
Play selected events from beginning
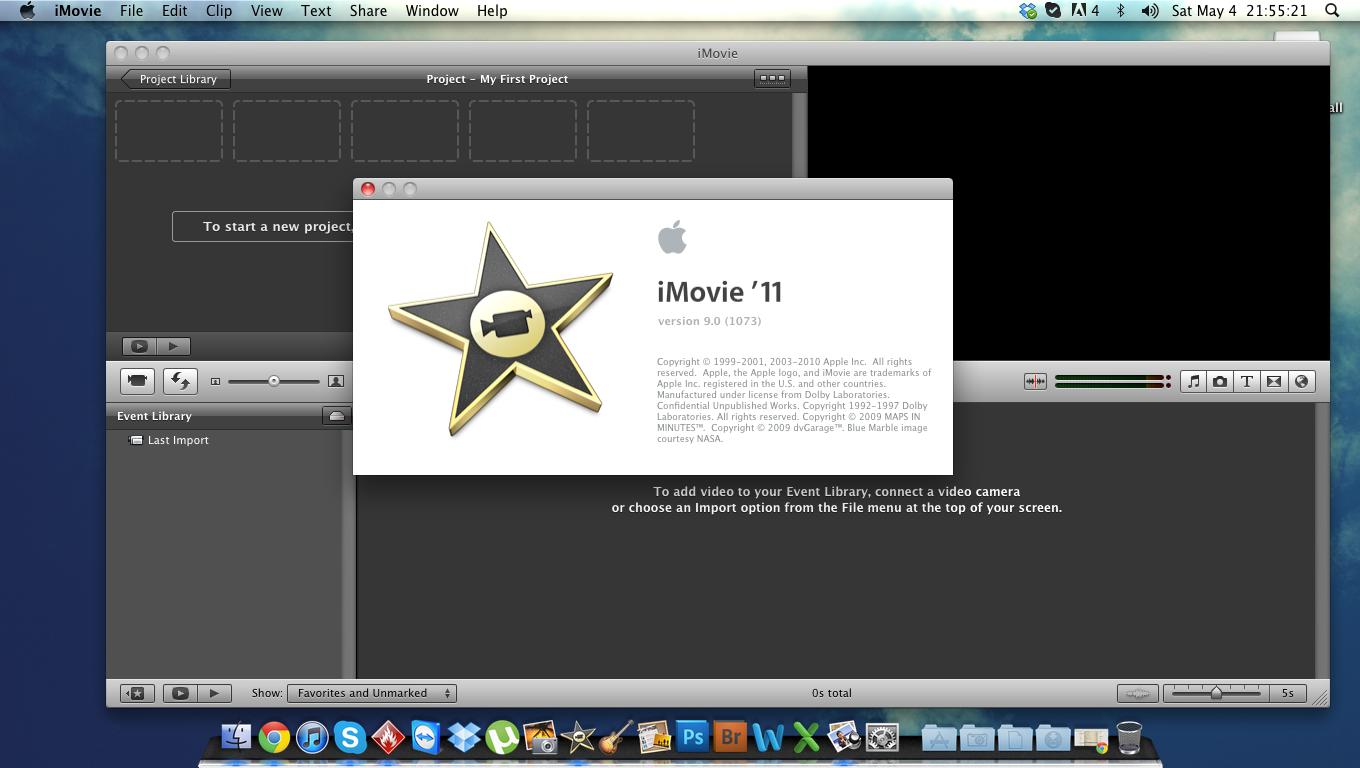214,693
